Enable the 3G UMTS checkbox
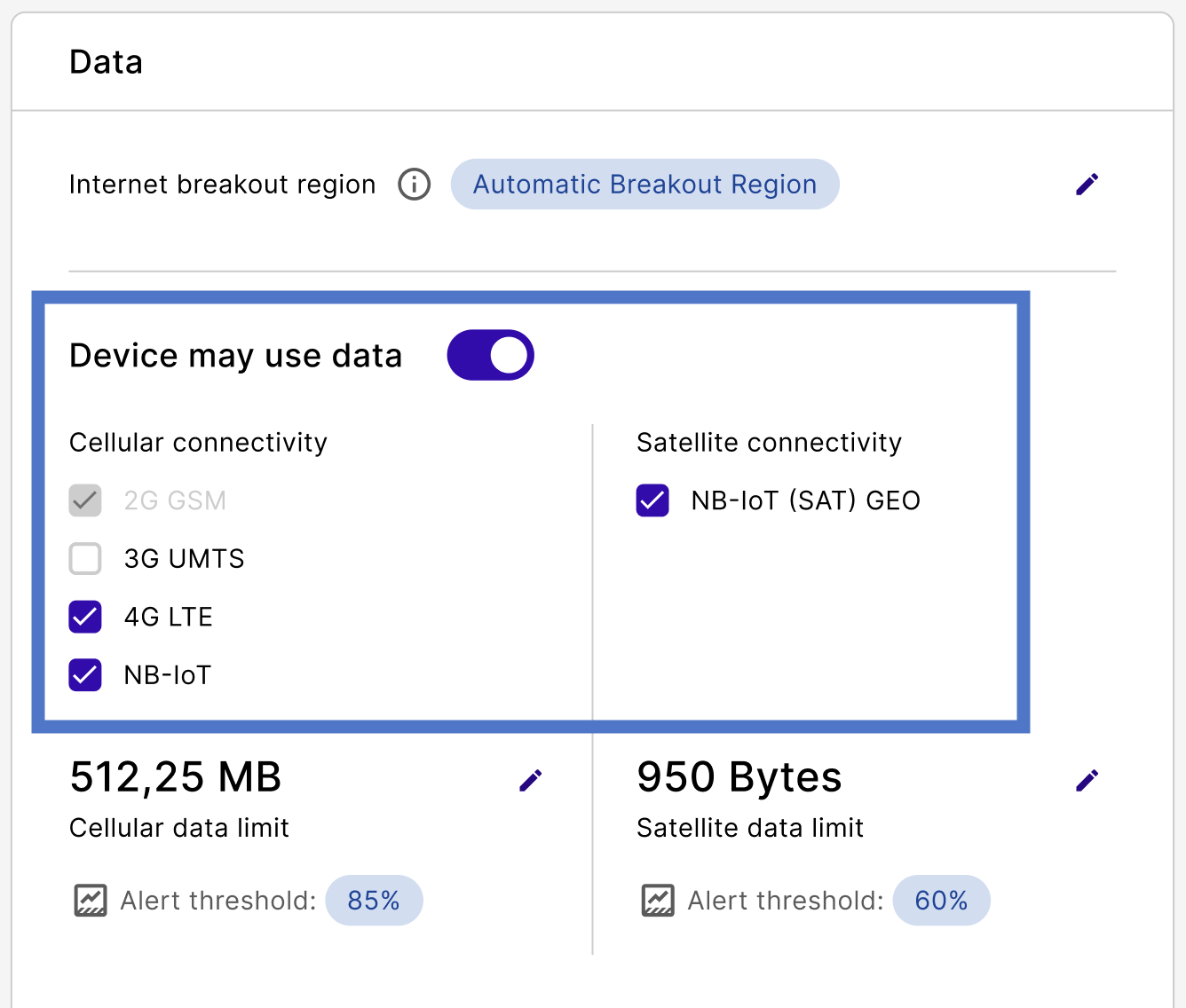 (x=85, y=559)
